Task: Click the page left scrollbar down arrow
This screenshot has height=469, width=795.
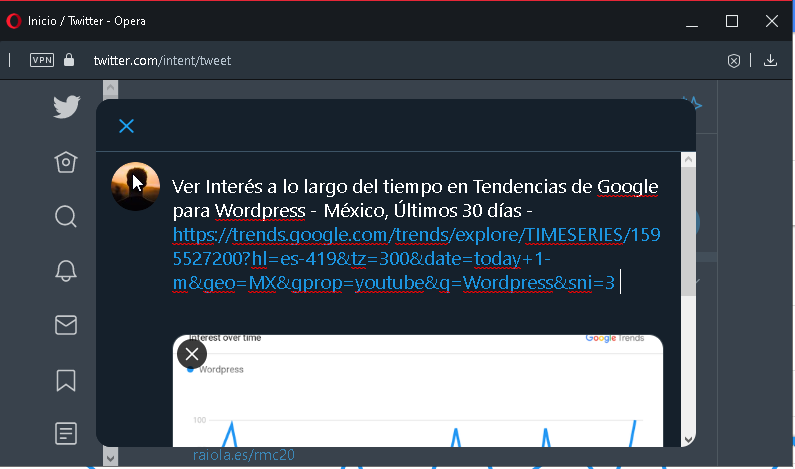Action: 111,458
